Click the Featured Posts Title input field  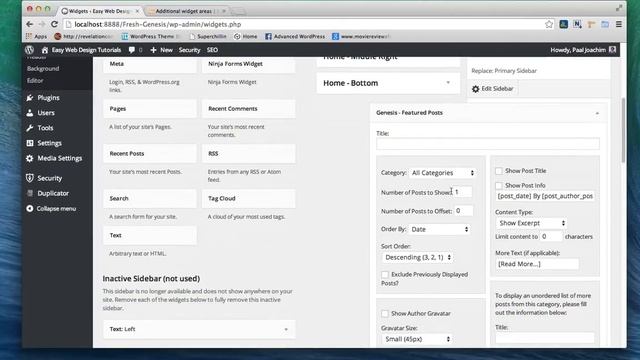click(488, 144)
